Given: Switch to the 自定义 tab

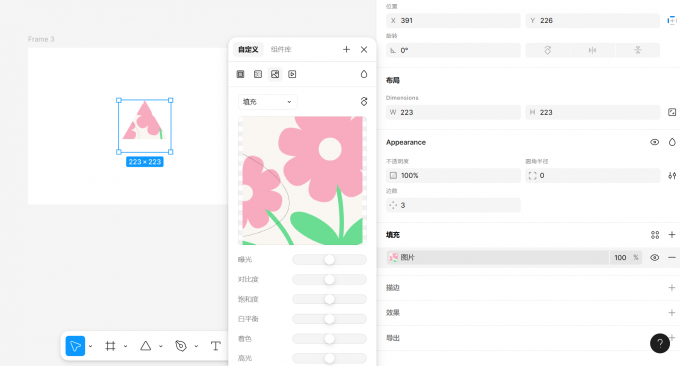Looking at the screenshot, I should point(248,49).
